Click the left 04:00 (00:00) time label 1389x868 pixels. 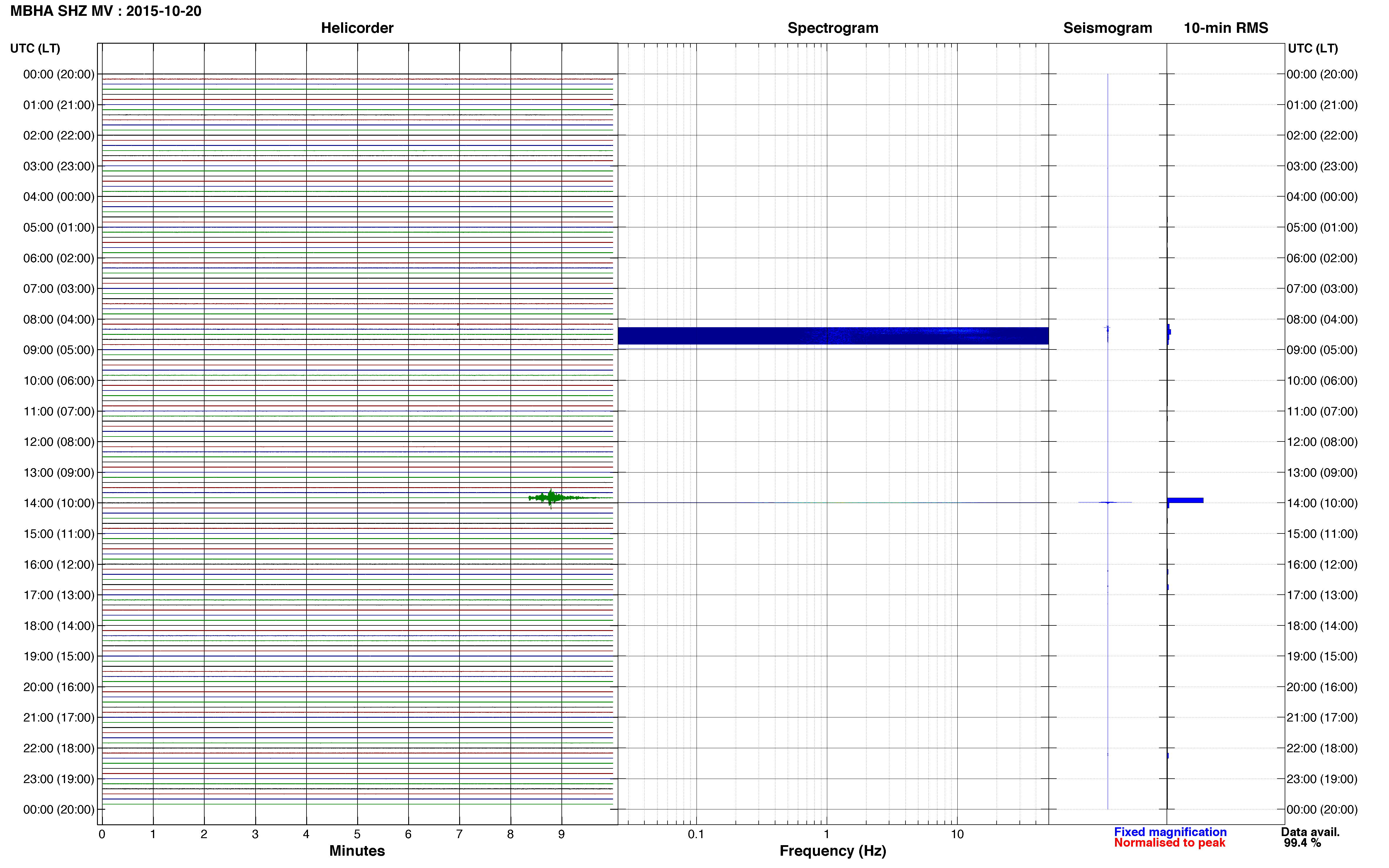59,197
